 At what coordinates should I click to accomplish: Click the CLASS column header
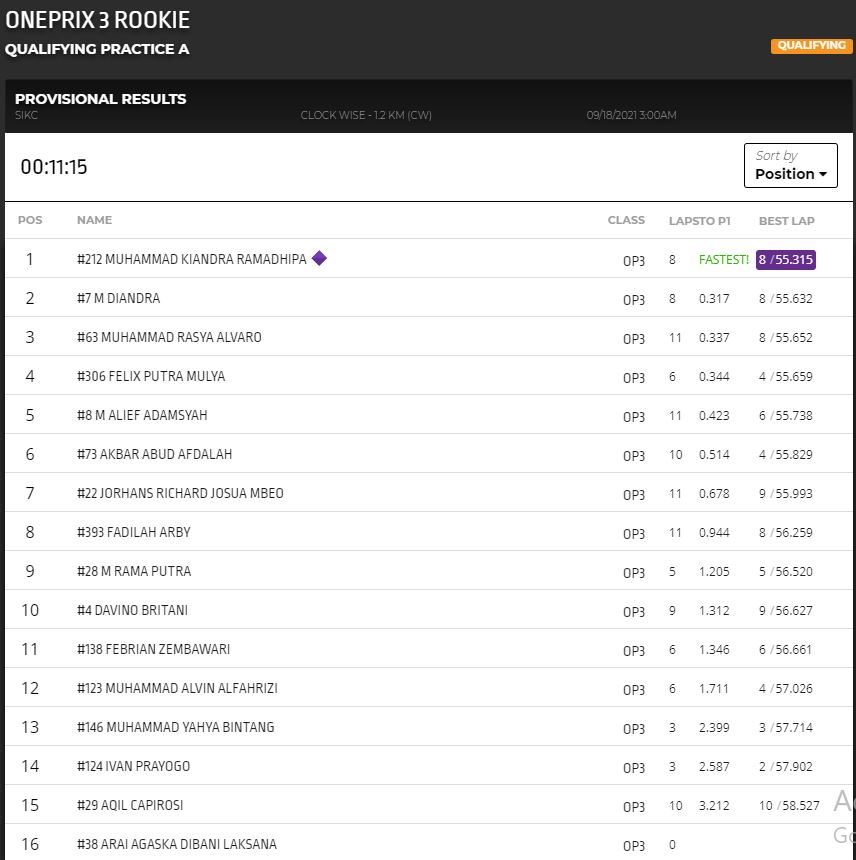(x=626, y=220)
